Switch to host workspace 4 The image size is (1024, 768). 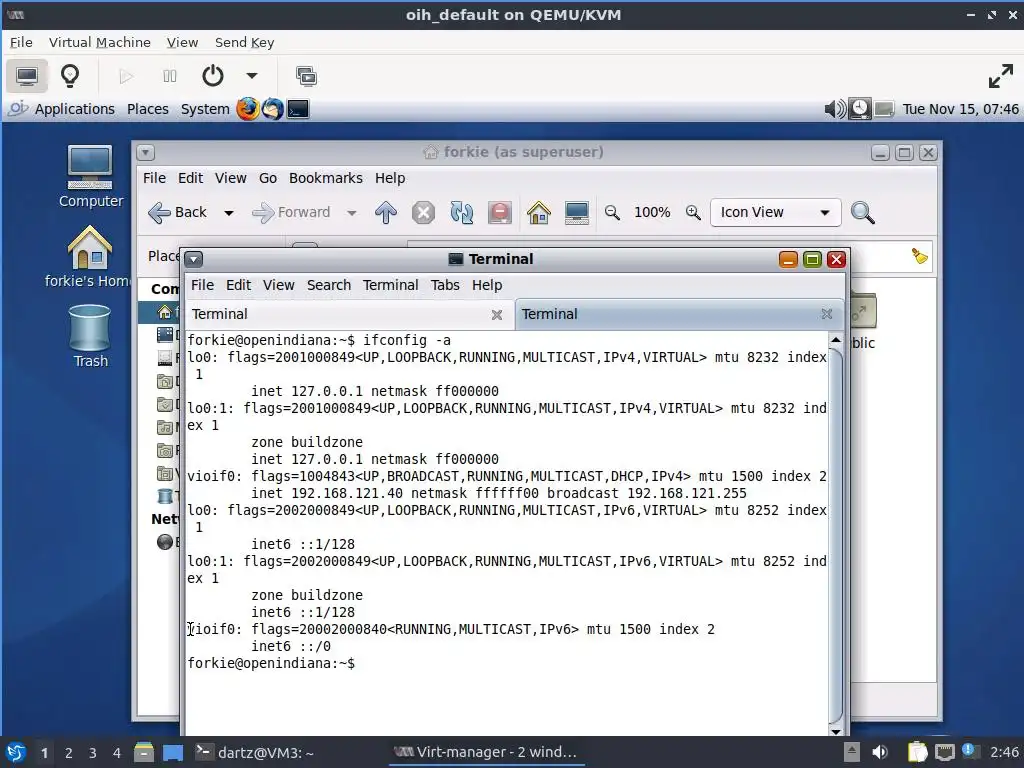[x=117, y=753]
